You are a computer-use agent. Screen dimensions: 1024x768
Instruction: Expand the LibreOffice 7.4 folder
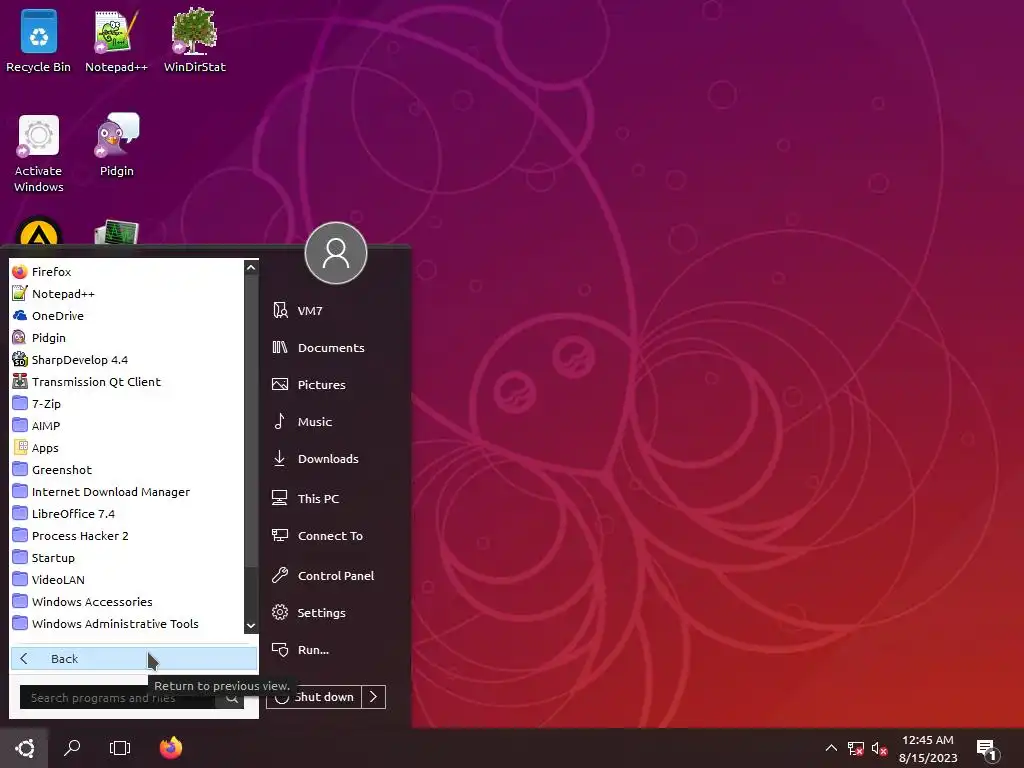[x=127, y=514]
